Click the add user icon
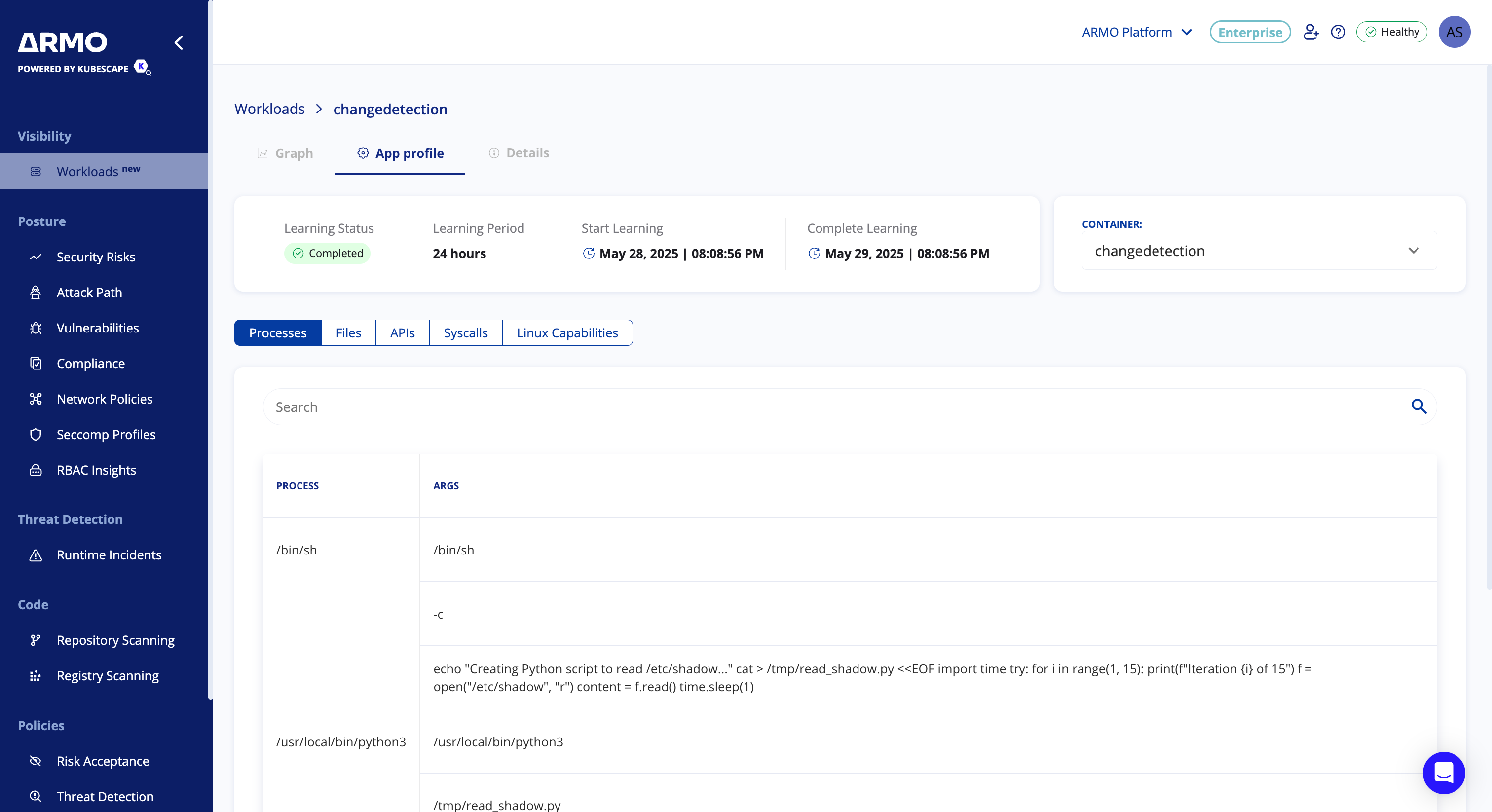 point(1311,32)
